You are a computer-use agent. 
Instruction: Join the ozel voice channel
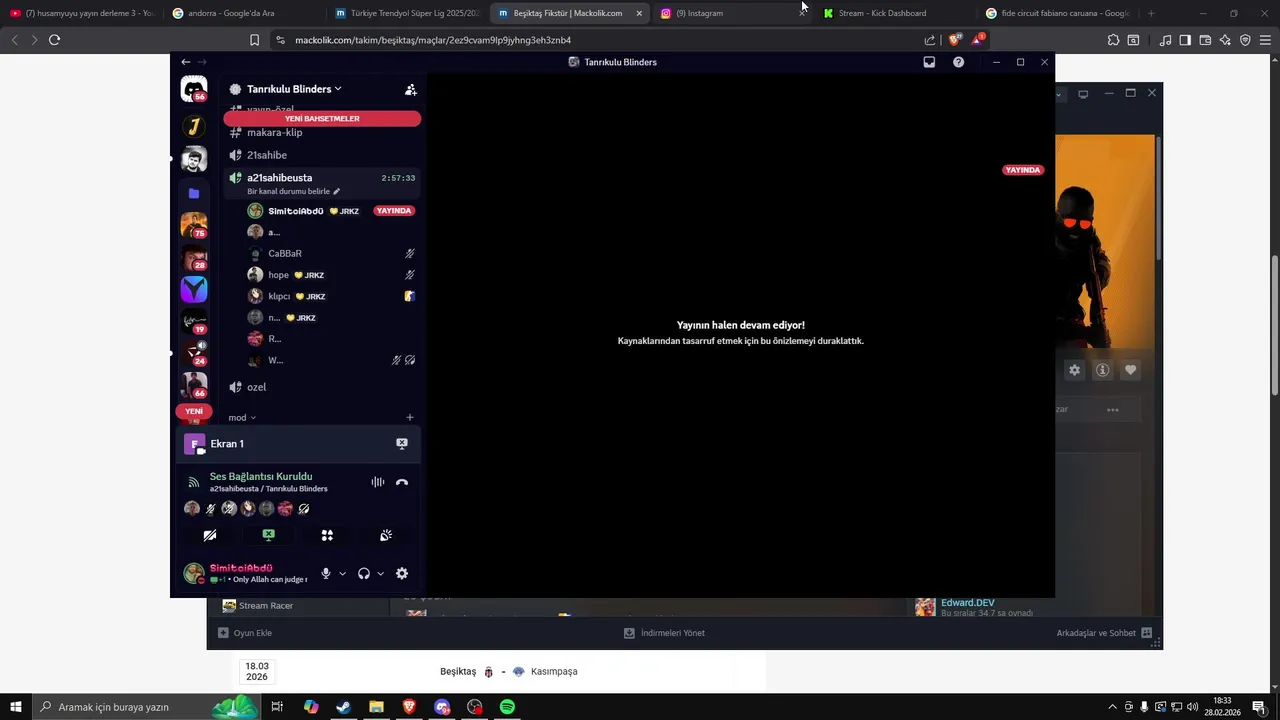click(322, 387)
